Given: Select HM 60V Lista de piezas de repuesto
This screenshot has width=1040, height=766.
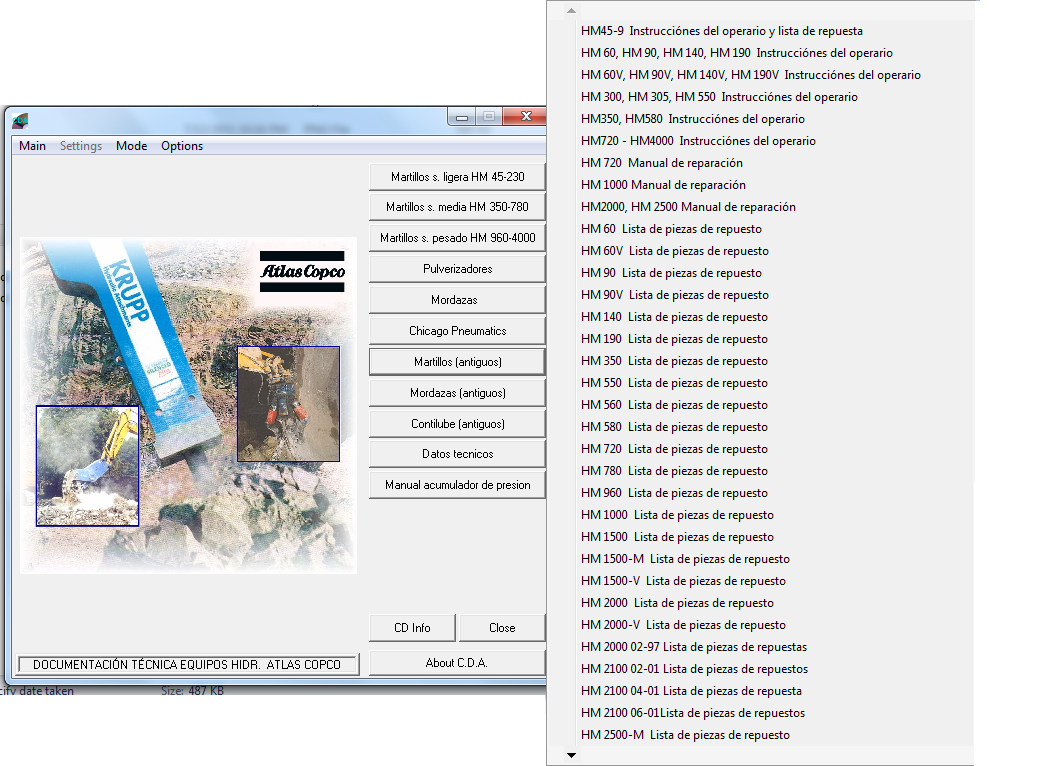Looking at the screenshot, I should (675, 251).
